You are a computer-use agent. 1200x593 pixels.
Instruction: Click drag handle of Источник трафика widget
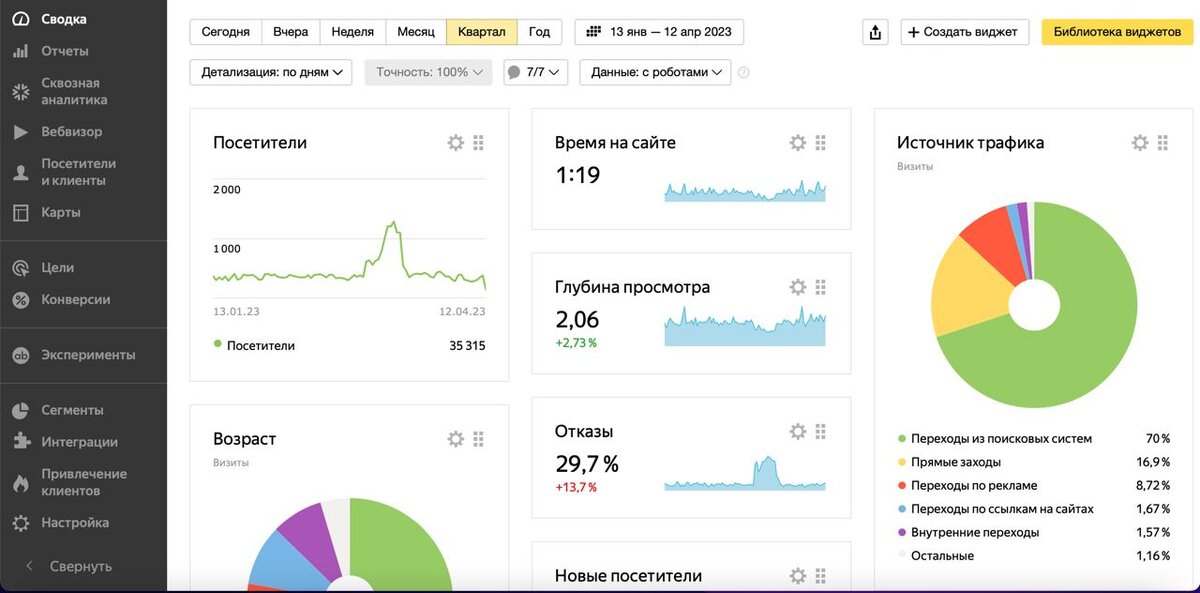pos(1163,143)
